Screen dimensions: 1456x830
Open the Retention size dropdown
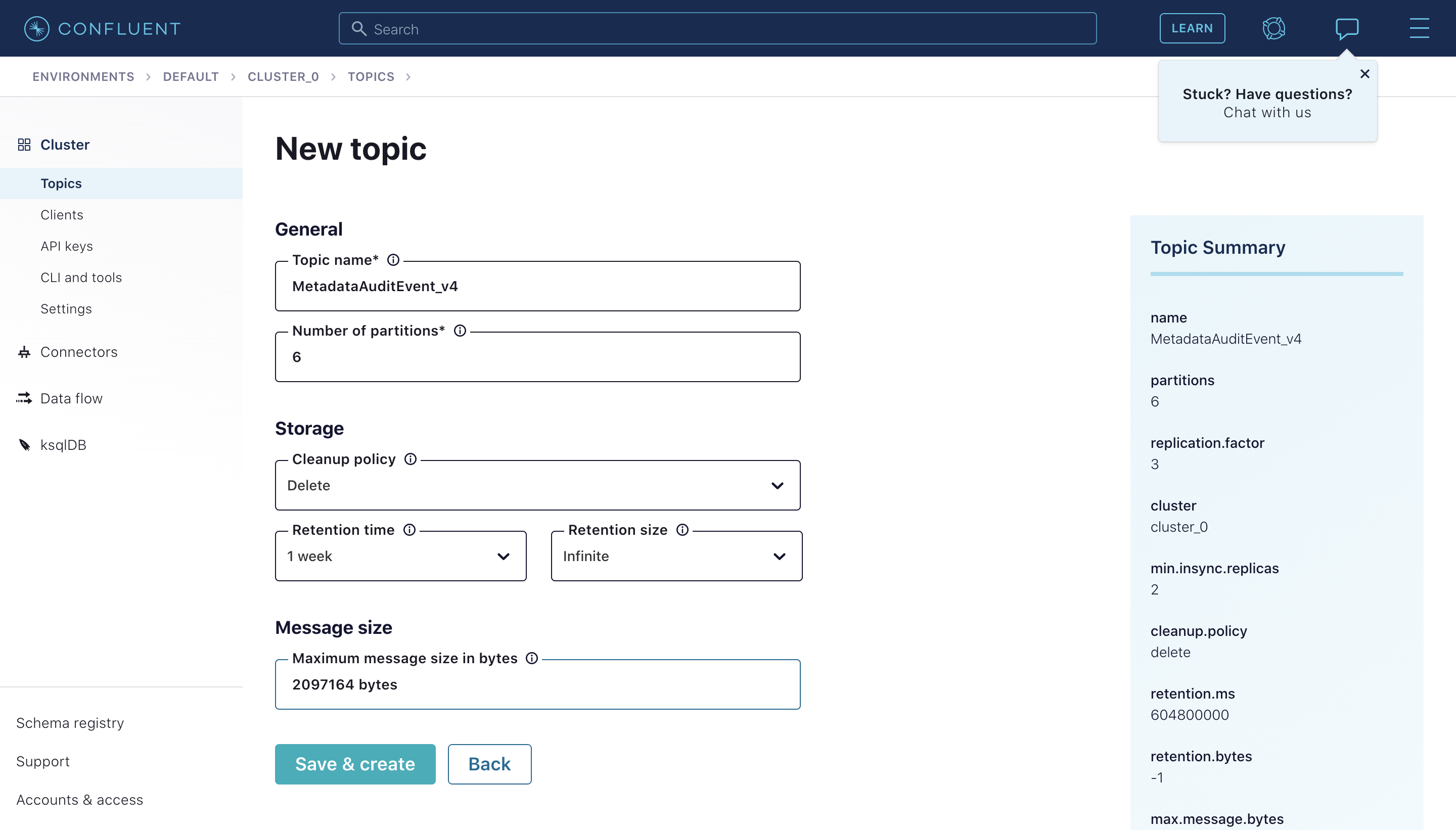(x=778, y=556)
